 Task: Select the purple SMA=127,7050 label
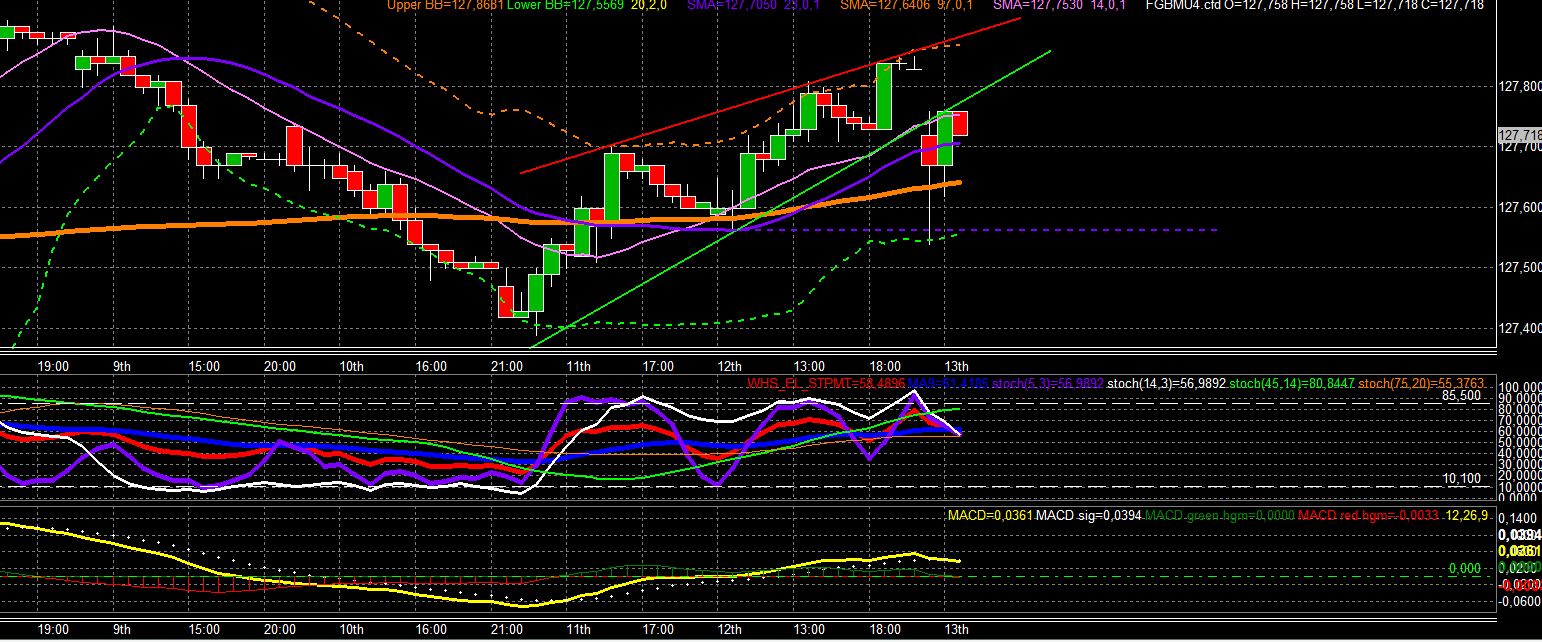point(733,5)
